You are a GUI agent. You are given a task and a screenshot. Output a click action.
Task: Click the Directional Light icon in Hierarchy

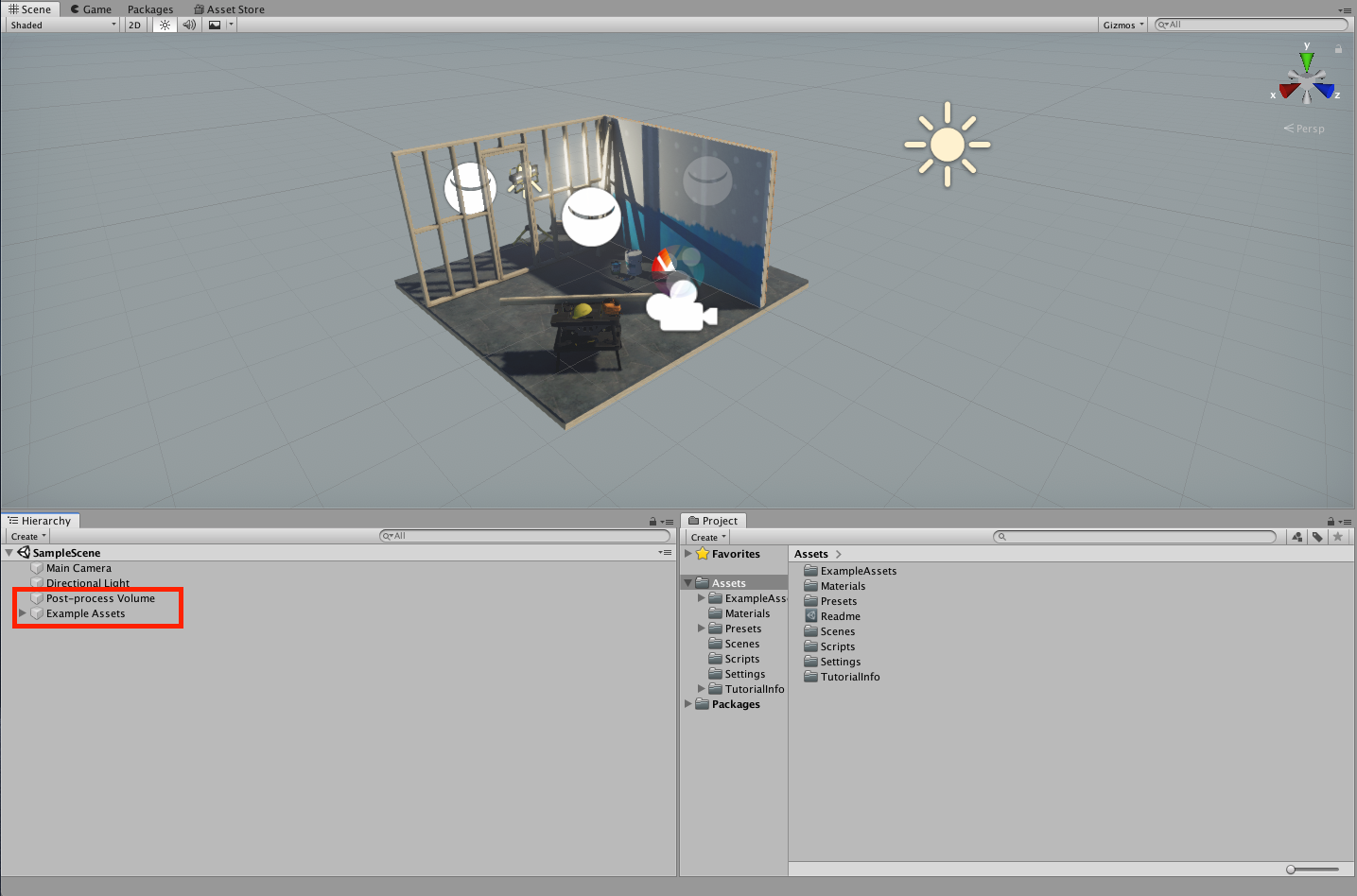coord(36,583)
